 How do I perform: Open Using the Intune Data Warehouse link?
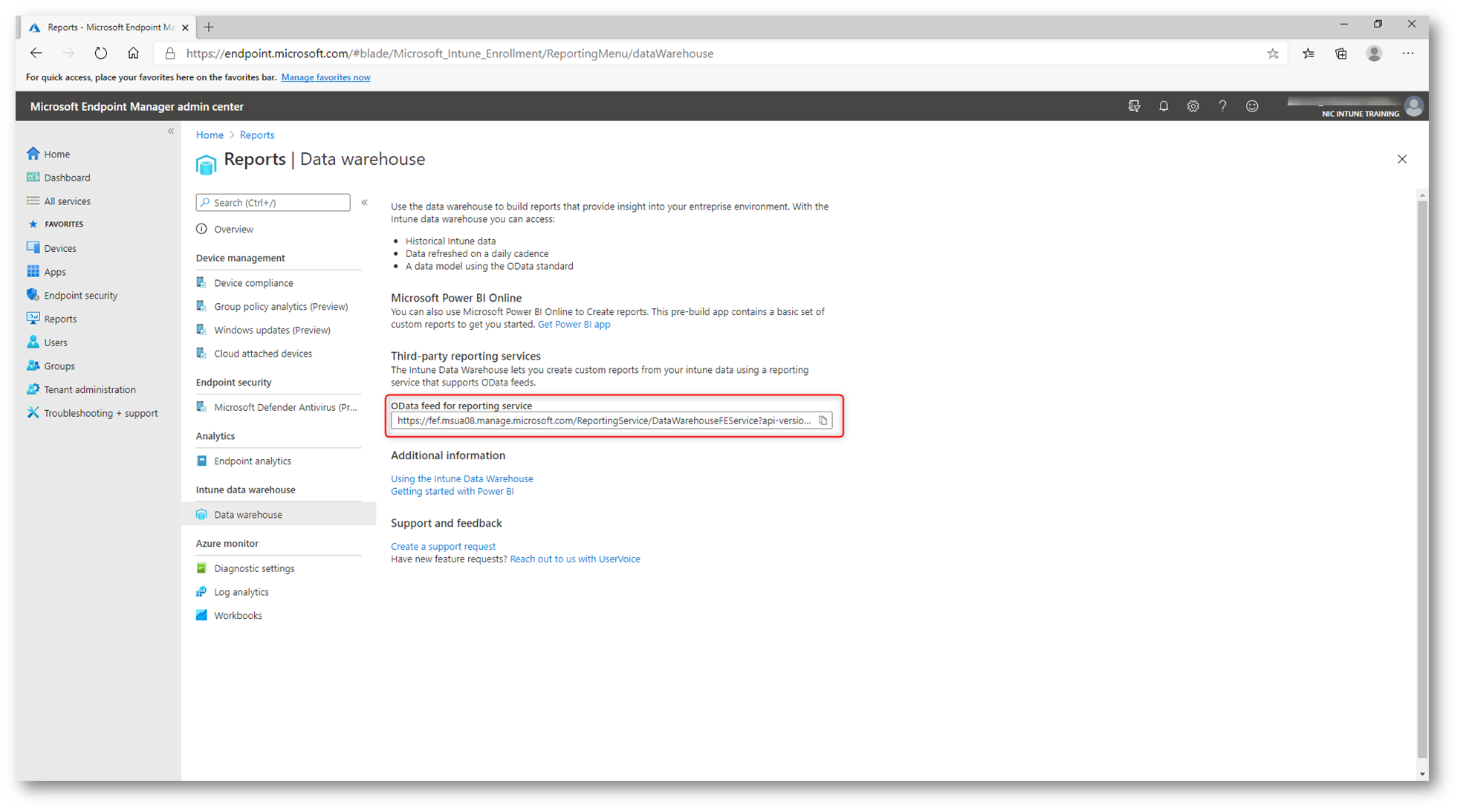(x=461, y=479)
